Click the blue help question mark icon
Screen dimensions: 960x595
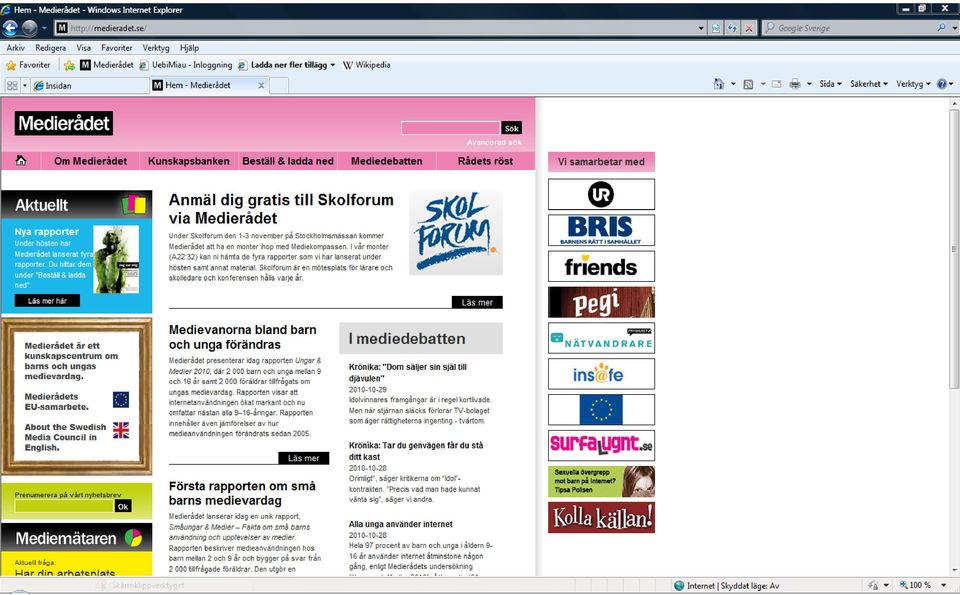tap(942, 84)
